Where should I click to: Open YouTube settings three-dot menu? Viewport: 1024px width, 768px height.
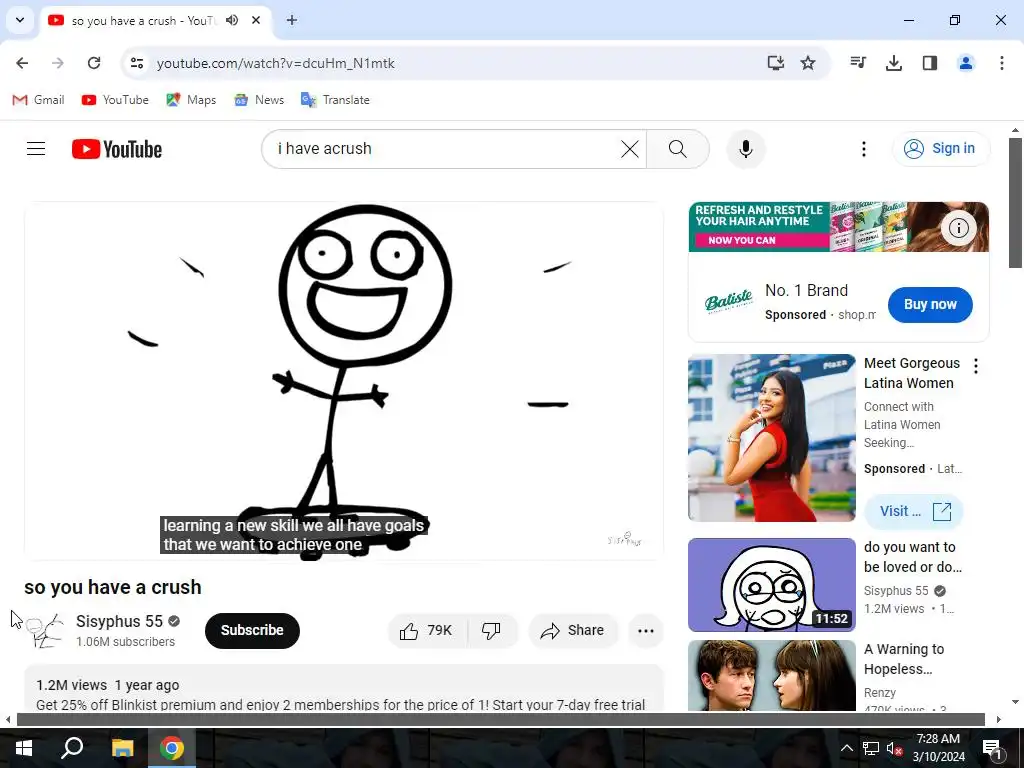click(x=863, y=149)
